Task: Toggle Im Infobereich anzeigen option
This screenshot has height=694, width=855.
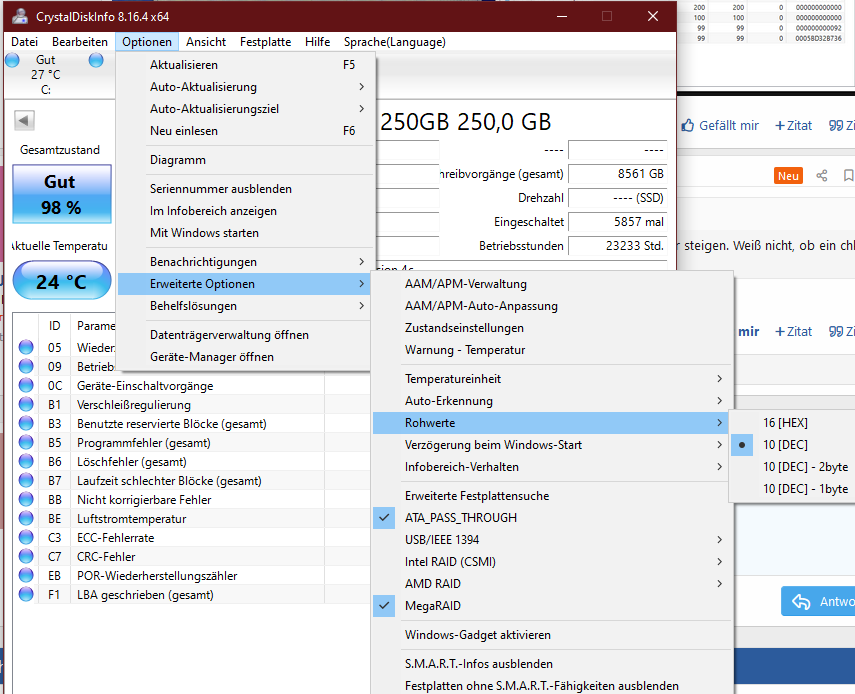Action: click(244, 211)
